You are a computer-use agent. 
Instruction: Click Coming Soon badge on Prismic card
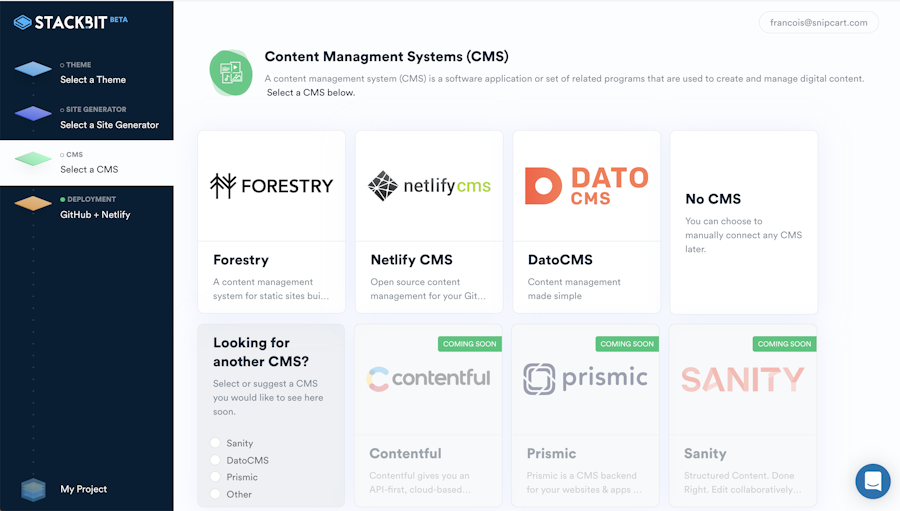(x=627, y=344)
